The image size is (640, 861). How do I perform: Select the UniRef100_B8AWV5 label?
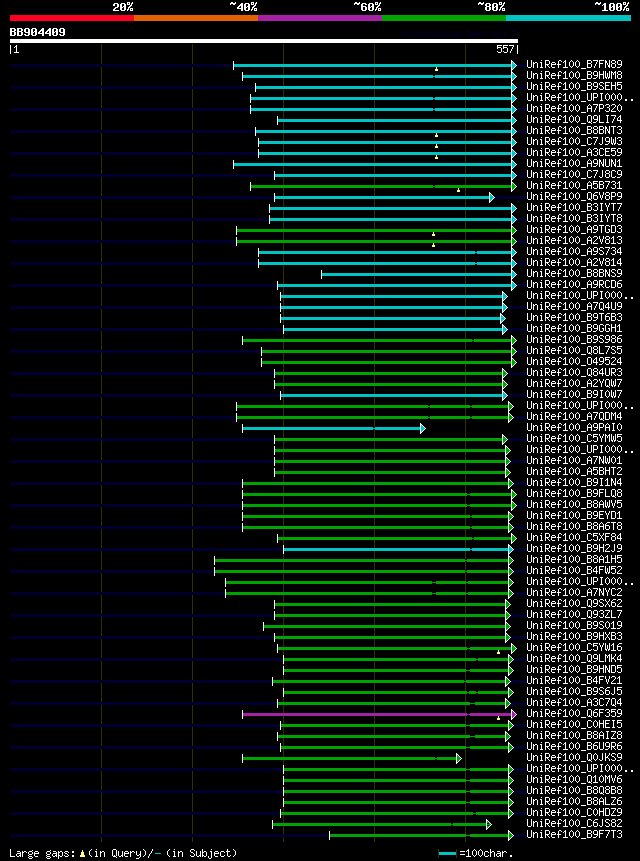(x=574, y=504)
